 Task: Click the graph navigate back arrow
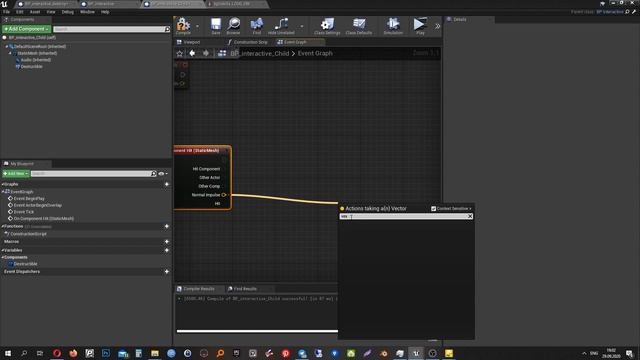click(192, 53)
